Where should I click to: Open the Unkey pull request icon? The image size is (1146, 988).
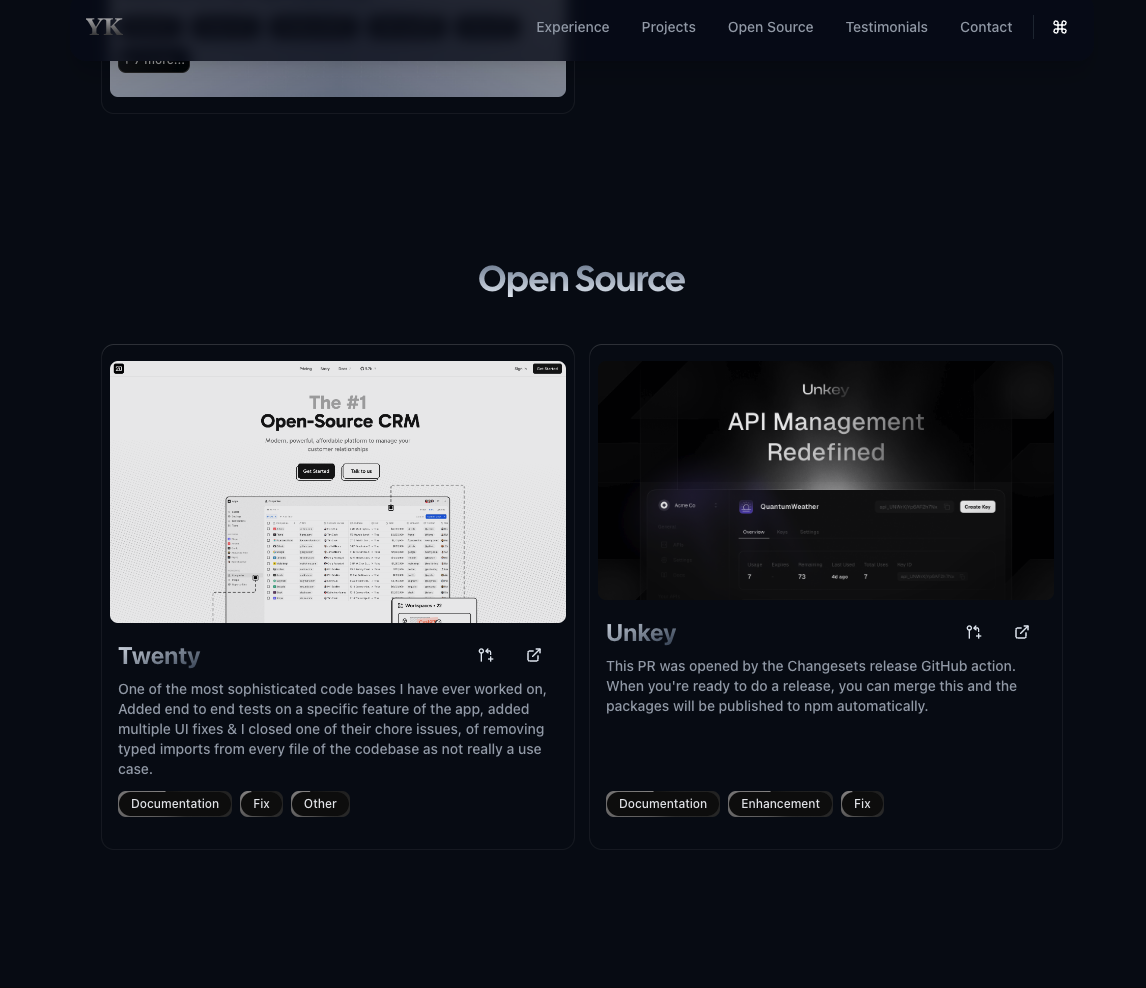click(x=974, y=632)
